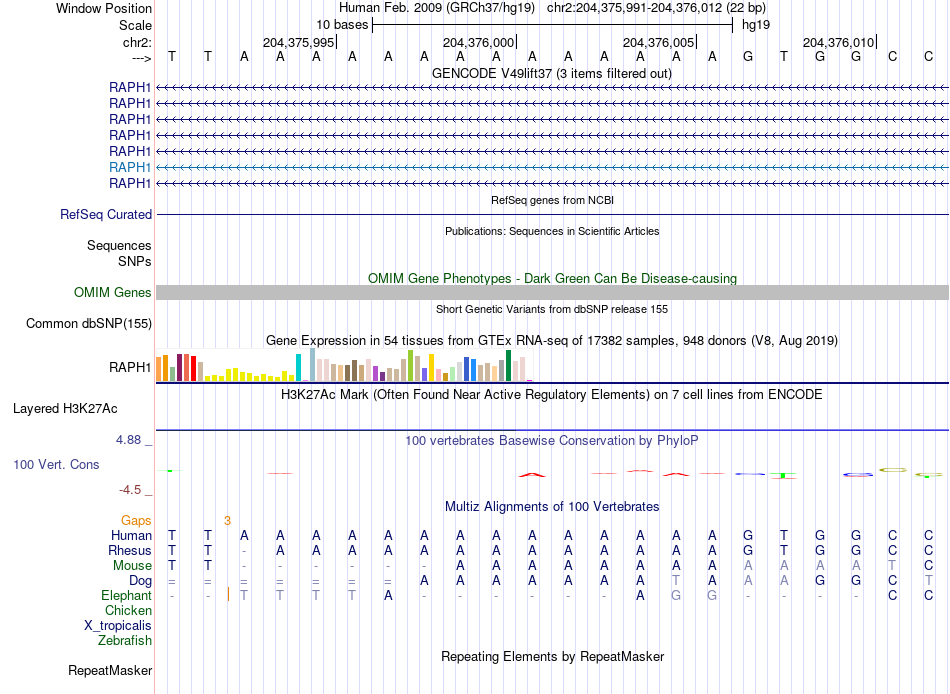Image resolution: width=950 pixels, height=694 pixels.
Task: Click the RefSeq Curated track label
Action: 106,215
